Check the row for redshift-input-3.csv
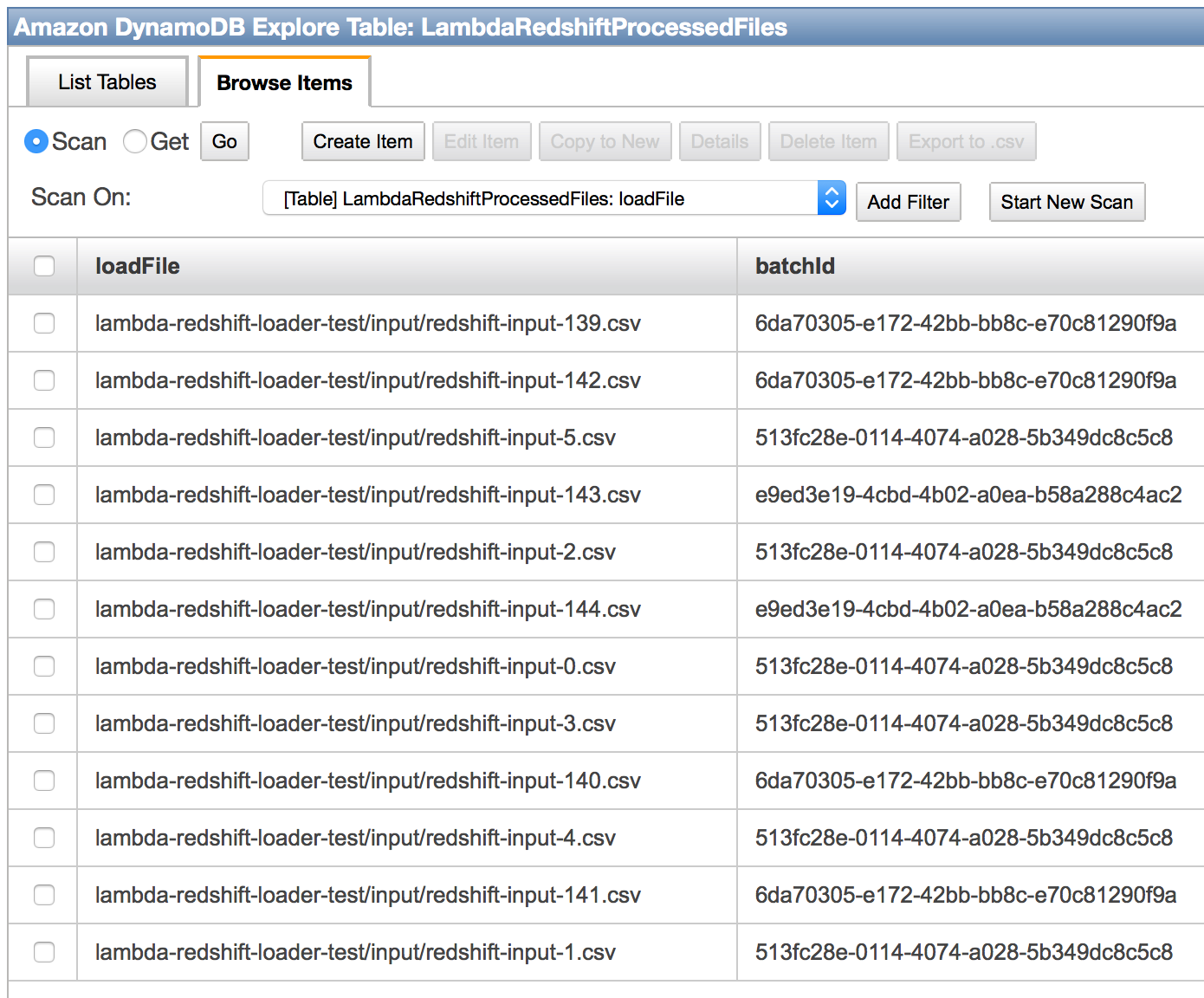 coord(44,723)
